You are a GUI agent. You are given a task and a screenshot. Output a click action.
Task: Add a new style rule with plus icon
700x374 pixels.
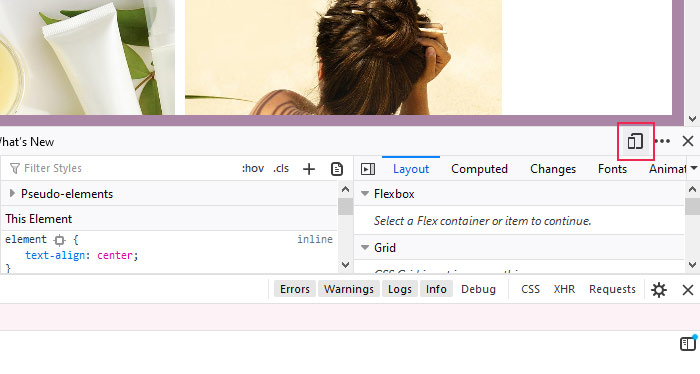click(309, 169)
